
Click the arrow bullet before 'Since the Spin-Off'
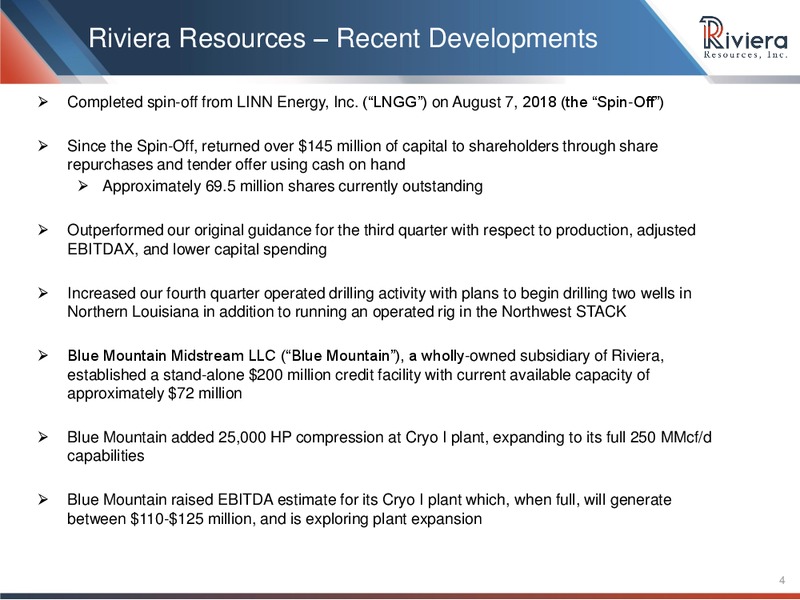(43, 146)
